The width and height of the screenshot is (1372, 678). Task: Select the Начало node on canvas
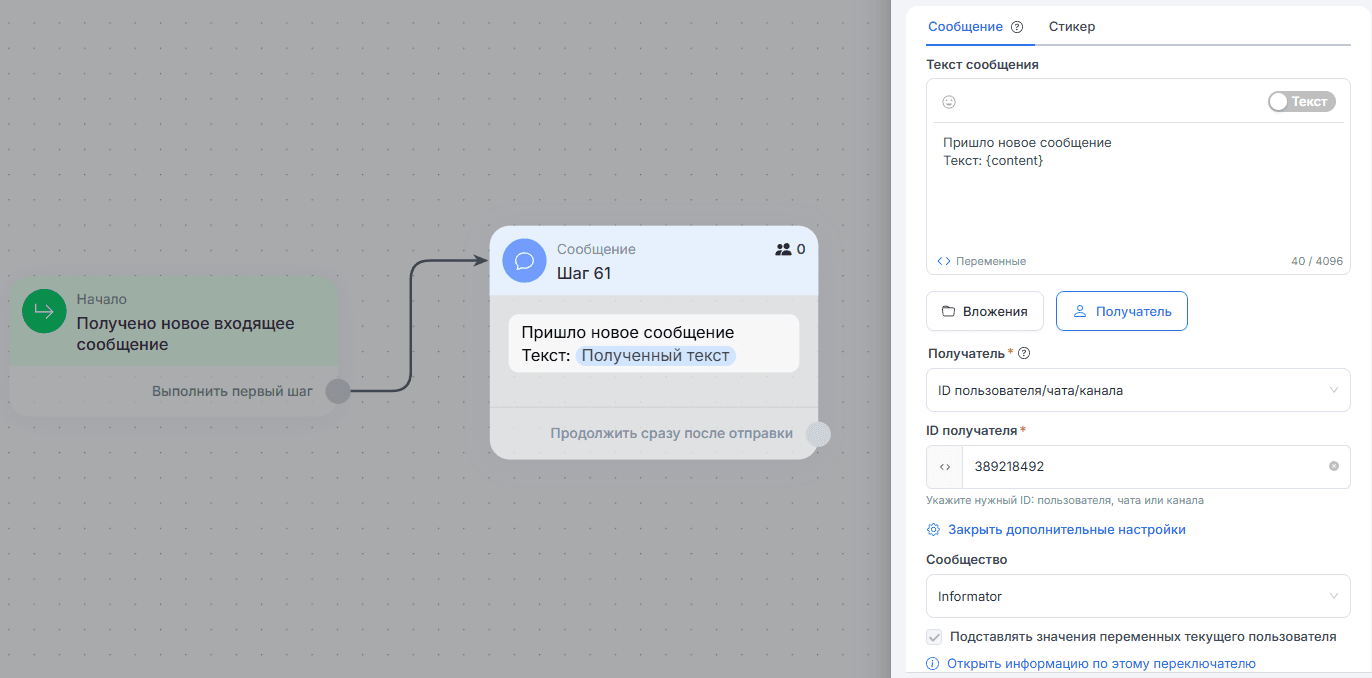click(174, 347)
